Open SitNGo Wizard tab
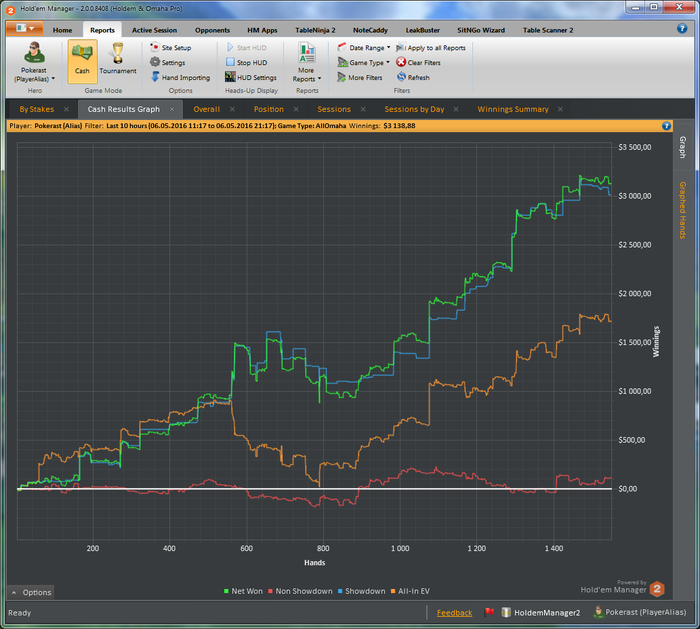 pyautogui.click(x=481, y=30)
